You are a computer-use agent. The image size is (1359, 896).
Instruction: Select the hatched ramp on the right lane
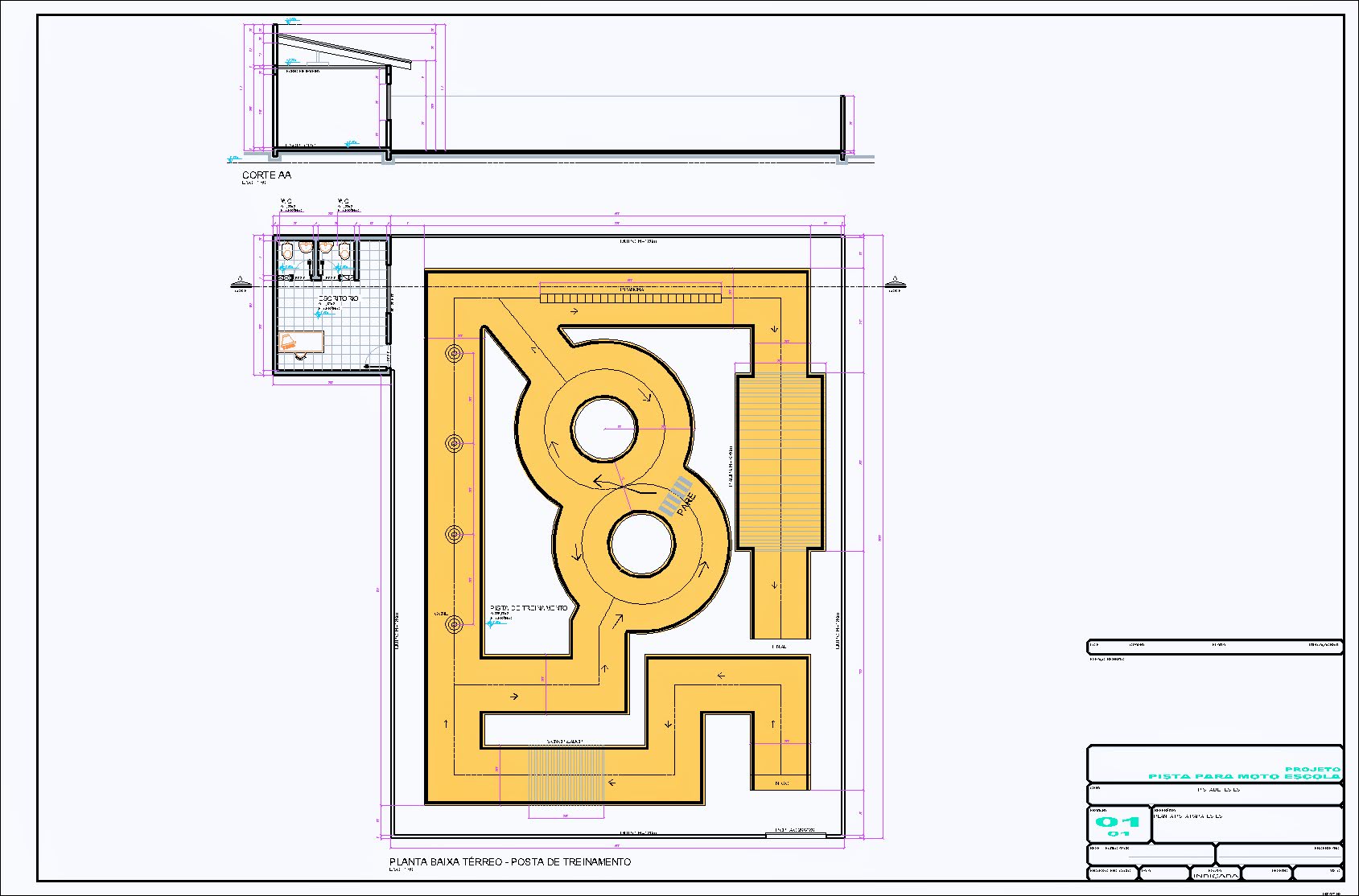pyautogui.click(x=780, y=461)
